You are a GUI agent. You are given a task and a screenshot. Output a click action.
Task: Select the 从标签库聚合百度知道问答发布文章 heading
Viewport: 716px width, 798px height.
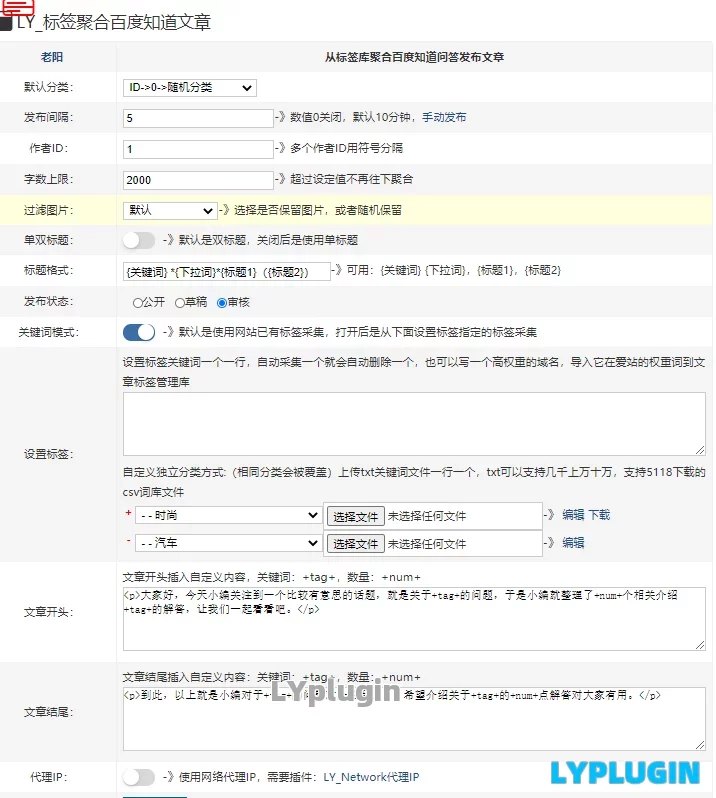click(x=414, y=57)
